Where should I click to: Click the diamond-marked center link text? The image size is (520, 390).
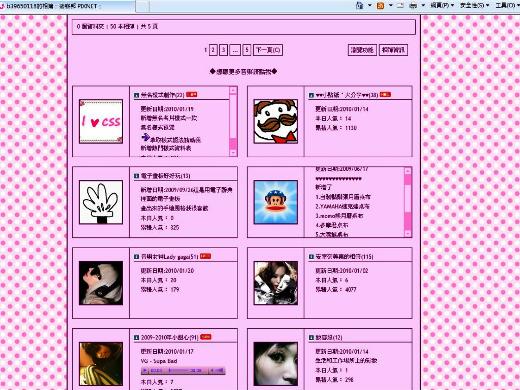tap(244, 72)
